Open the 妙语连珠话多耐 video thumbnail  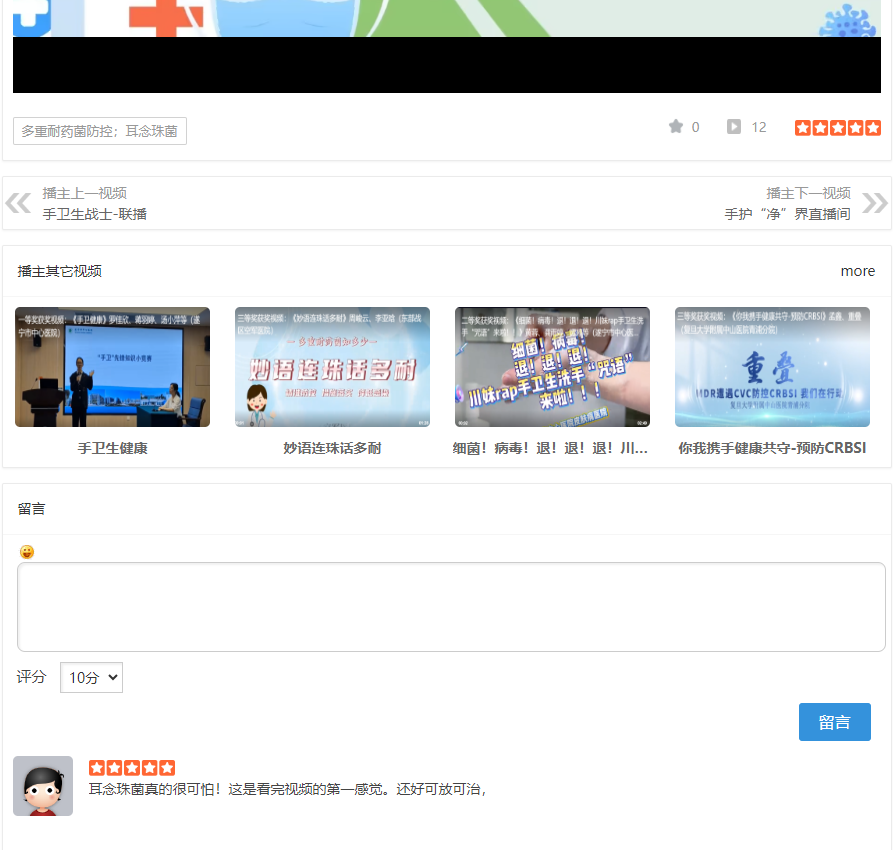332,367
